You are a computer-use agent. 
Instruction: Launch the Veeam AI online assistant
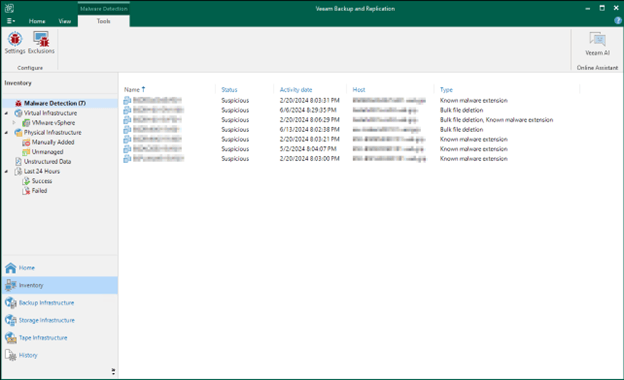click(597, 44)
